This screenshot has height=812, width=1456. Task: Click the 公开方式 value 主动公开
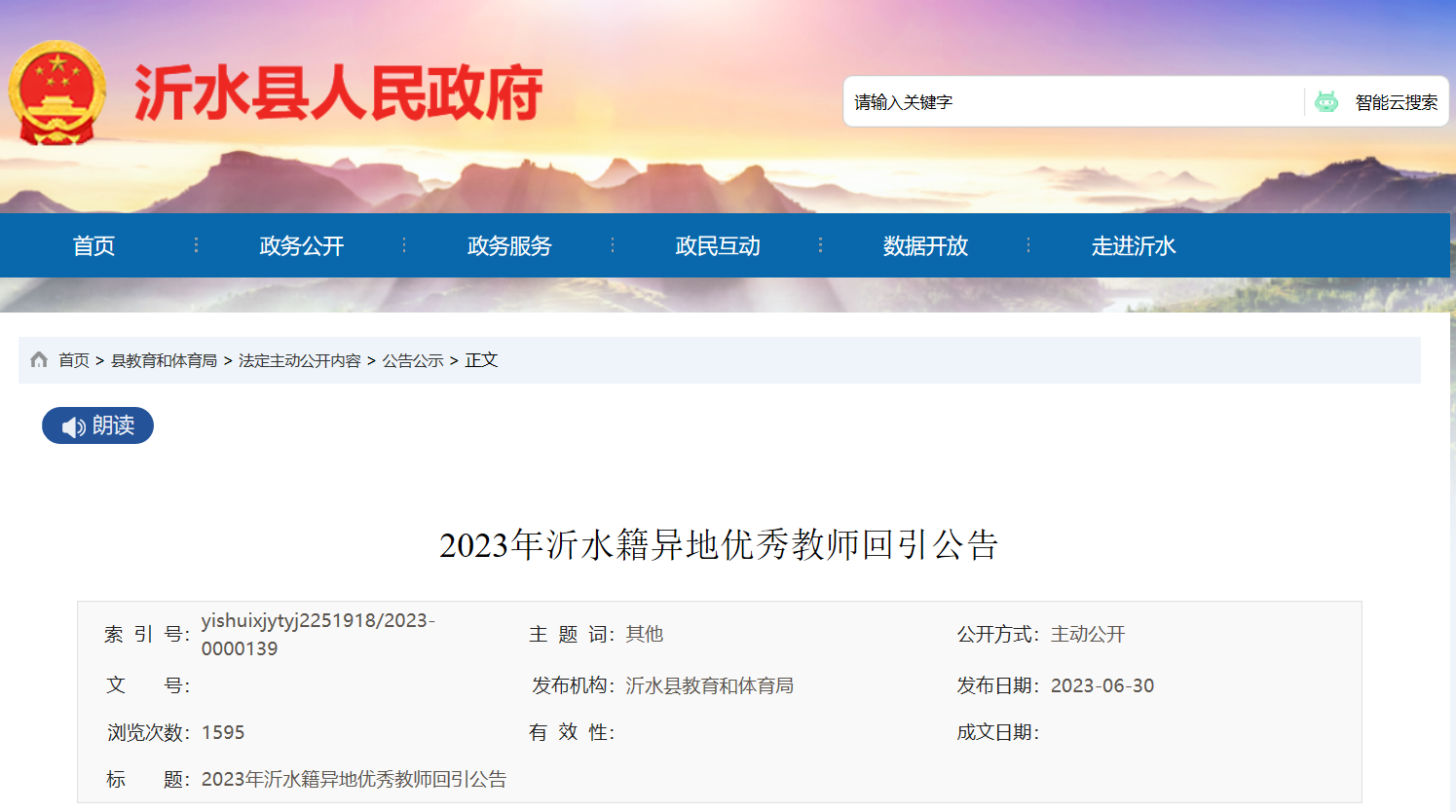coord(1088,635)
